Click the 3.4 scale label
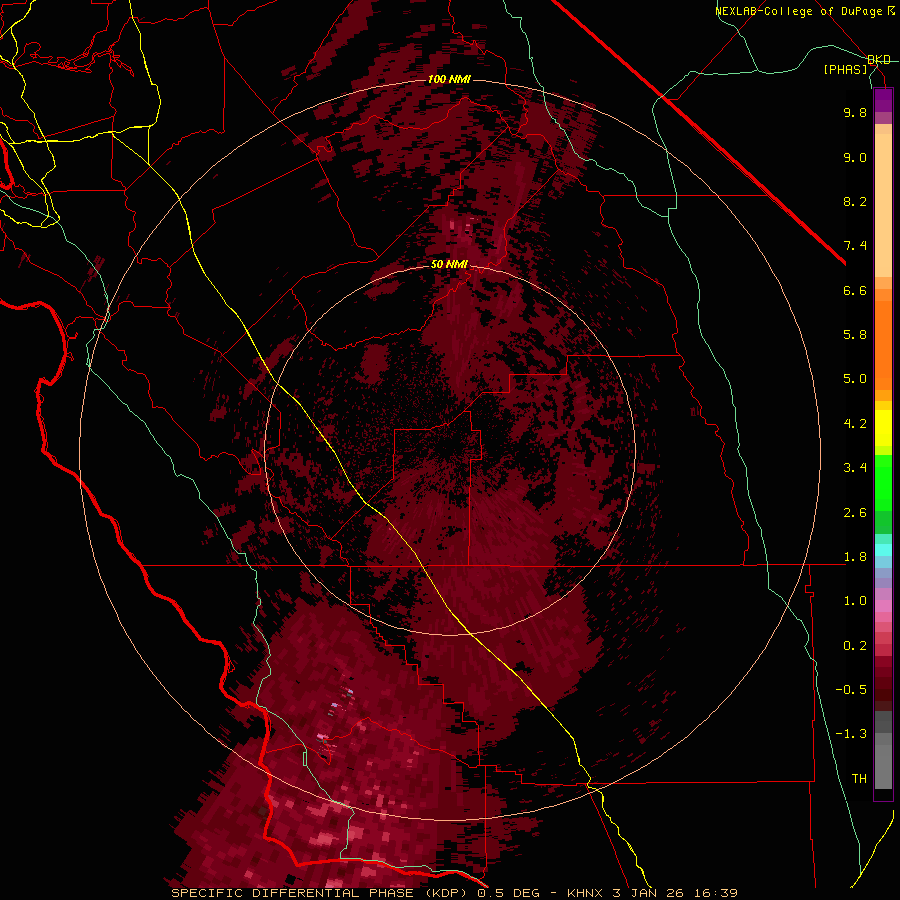 pos(855,468)
